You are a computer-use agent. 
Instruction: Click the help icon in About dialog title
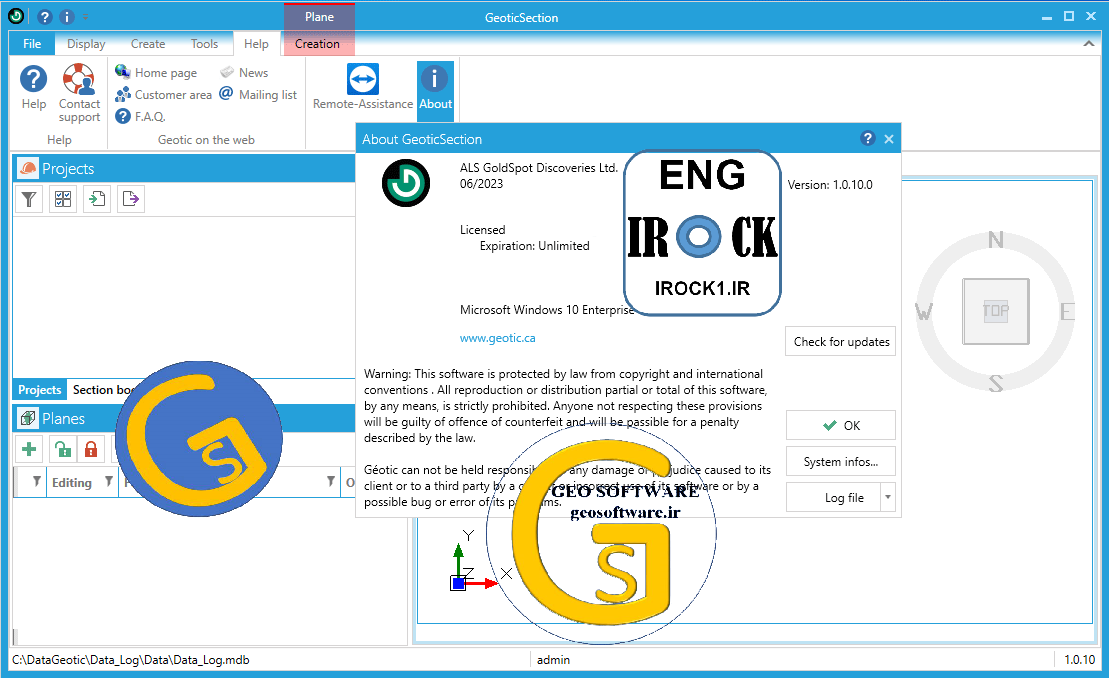868,139
